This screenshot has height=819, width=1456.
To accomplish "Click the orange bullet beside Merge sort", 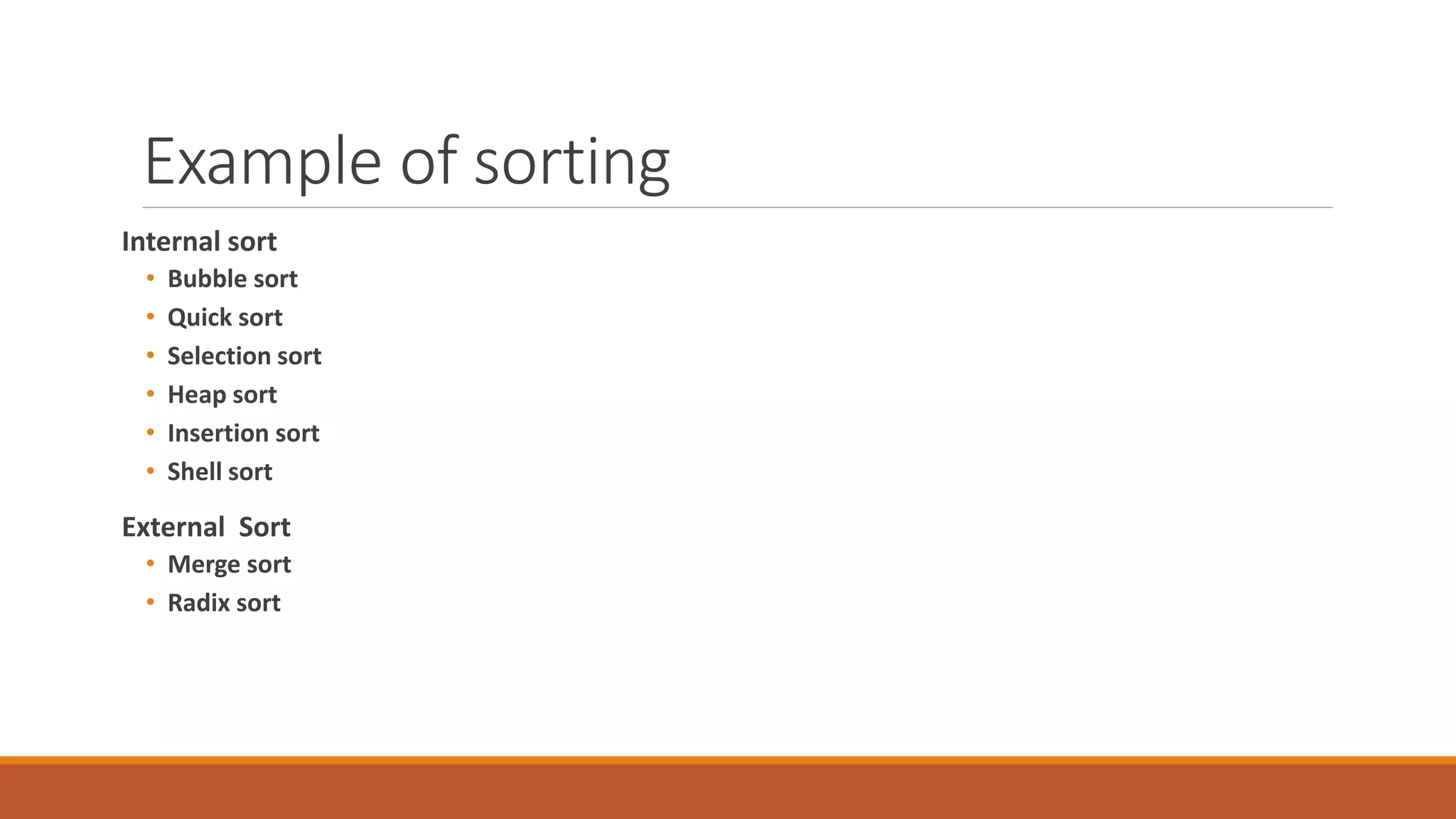I will (150, 563).
